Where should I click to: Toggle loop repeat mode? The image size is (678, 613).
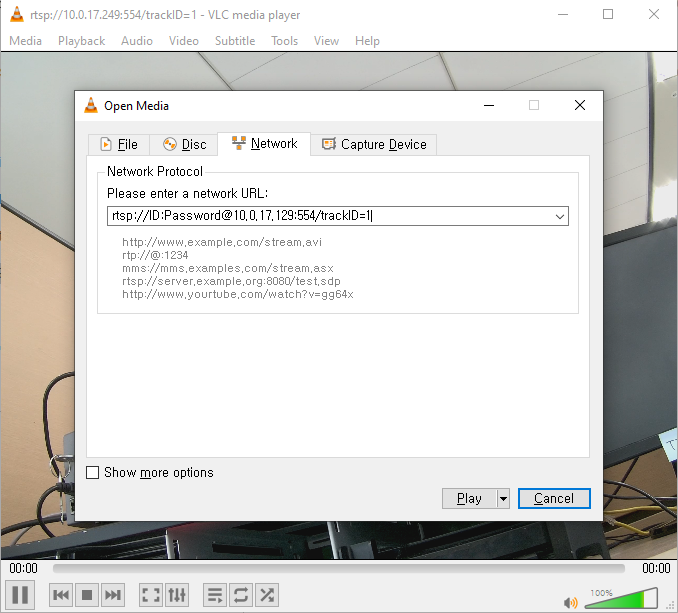click(x=241, y=595)
